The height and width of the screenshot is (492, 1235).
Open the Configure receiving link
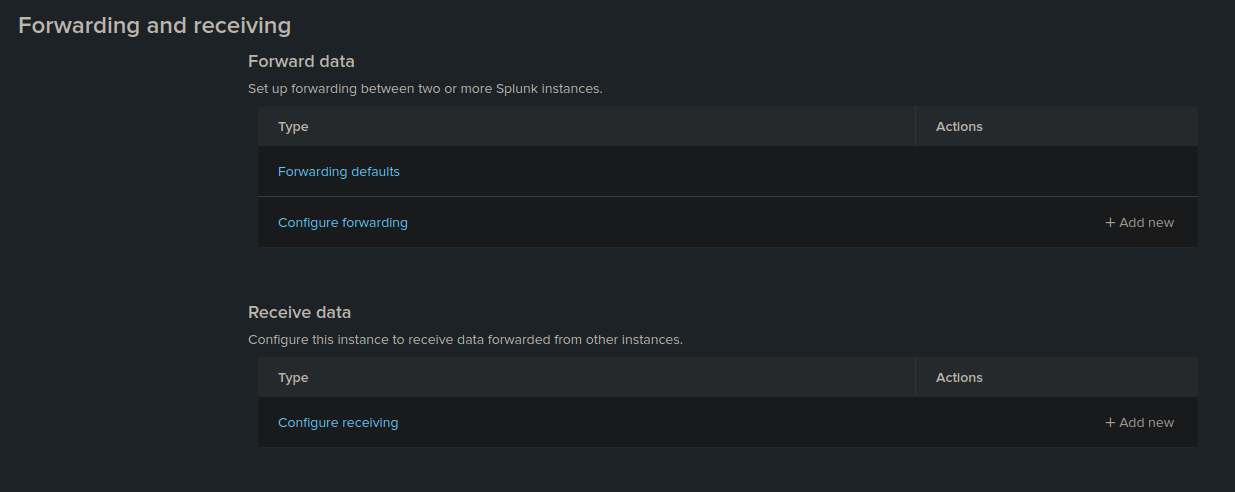tap(338, 423)
